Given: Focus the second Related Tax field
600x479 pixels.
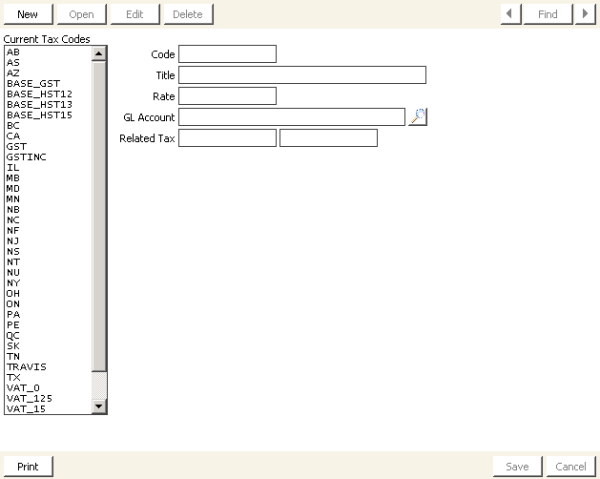Looking at the screenshot, I should 328,138.
